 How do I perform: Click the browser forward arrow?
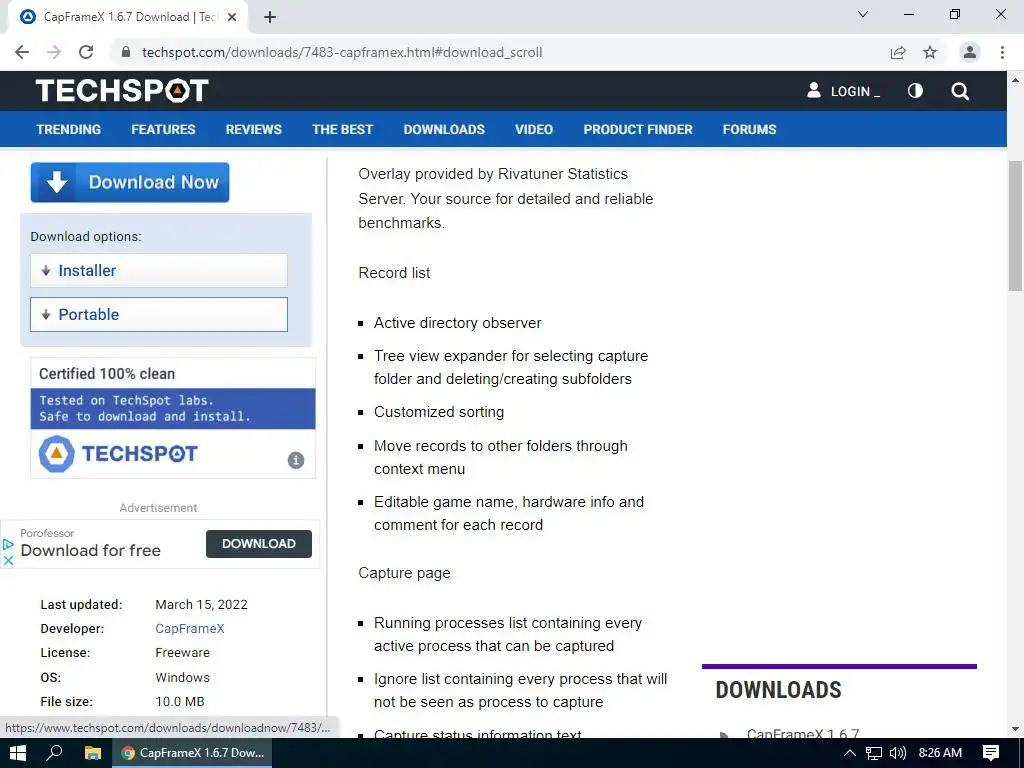pos(54,52)
